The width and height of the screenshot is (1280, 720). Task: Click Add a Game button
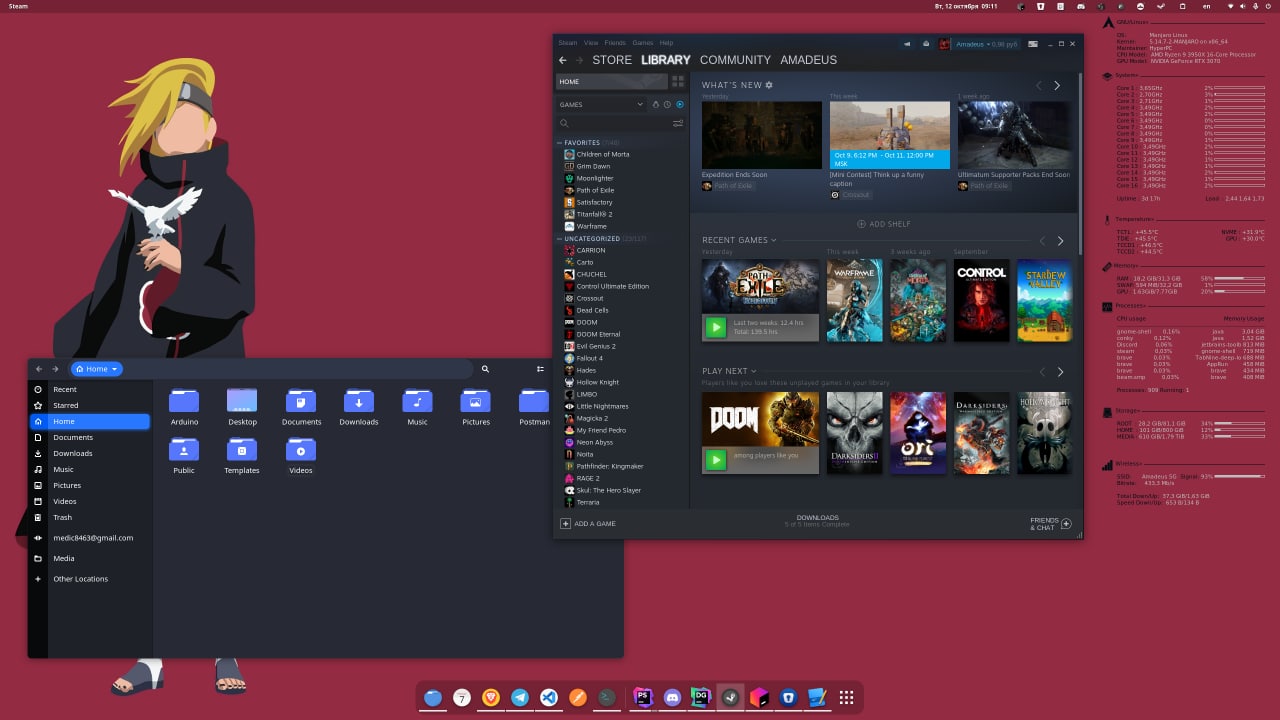point(588,524)
